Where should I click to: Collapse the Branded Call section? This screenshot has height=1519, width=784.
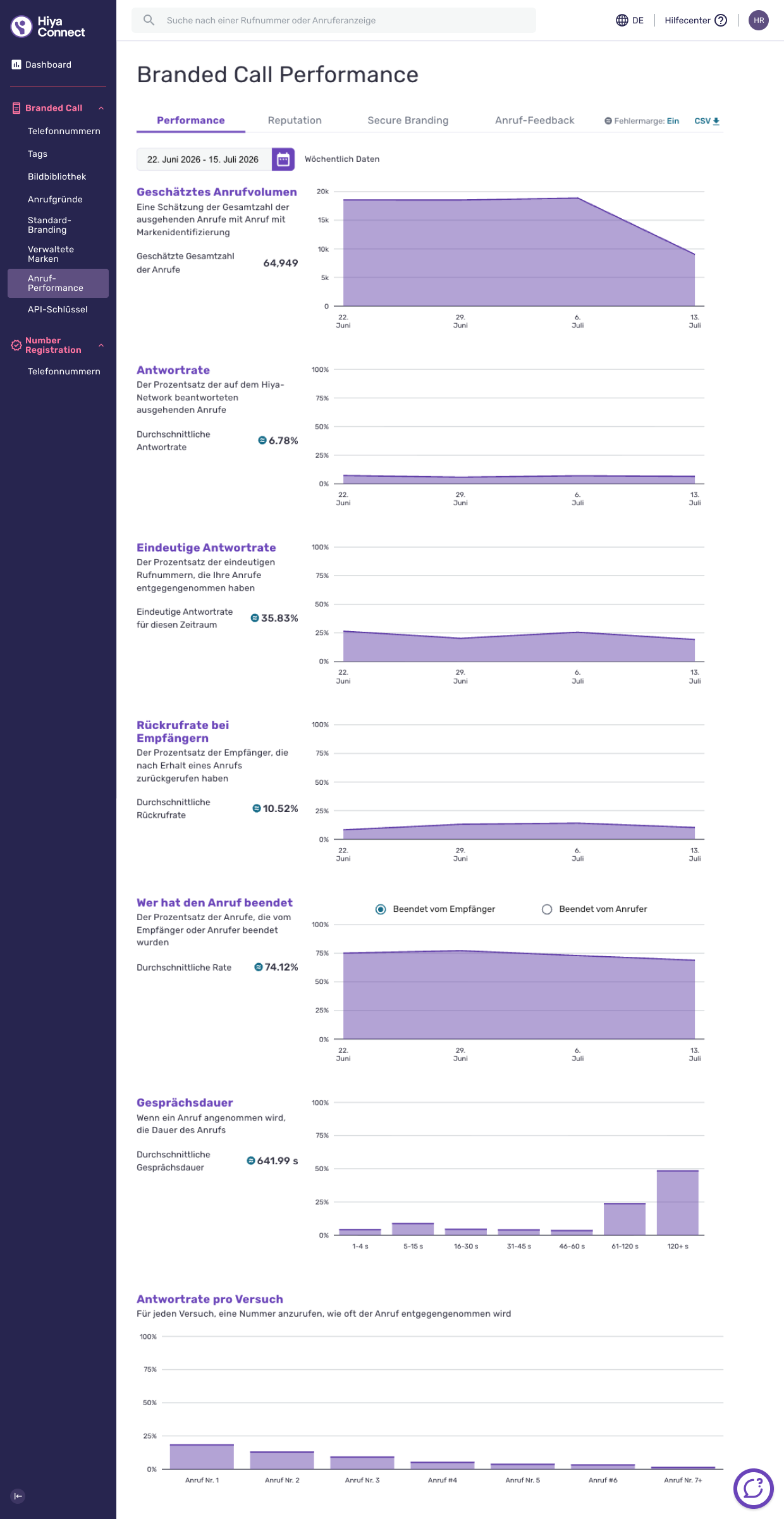[x=101, y=108]
